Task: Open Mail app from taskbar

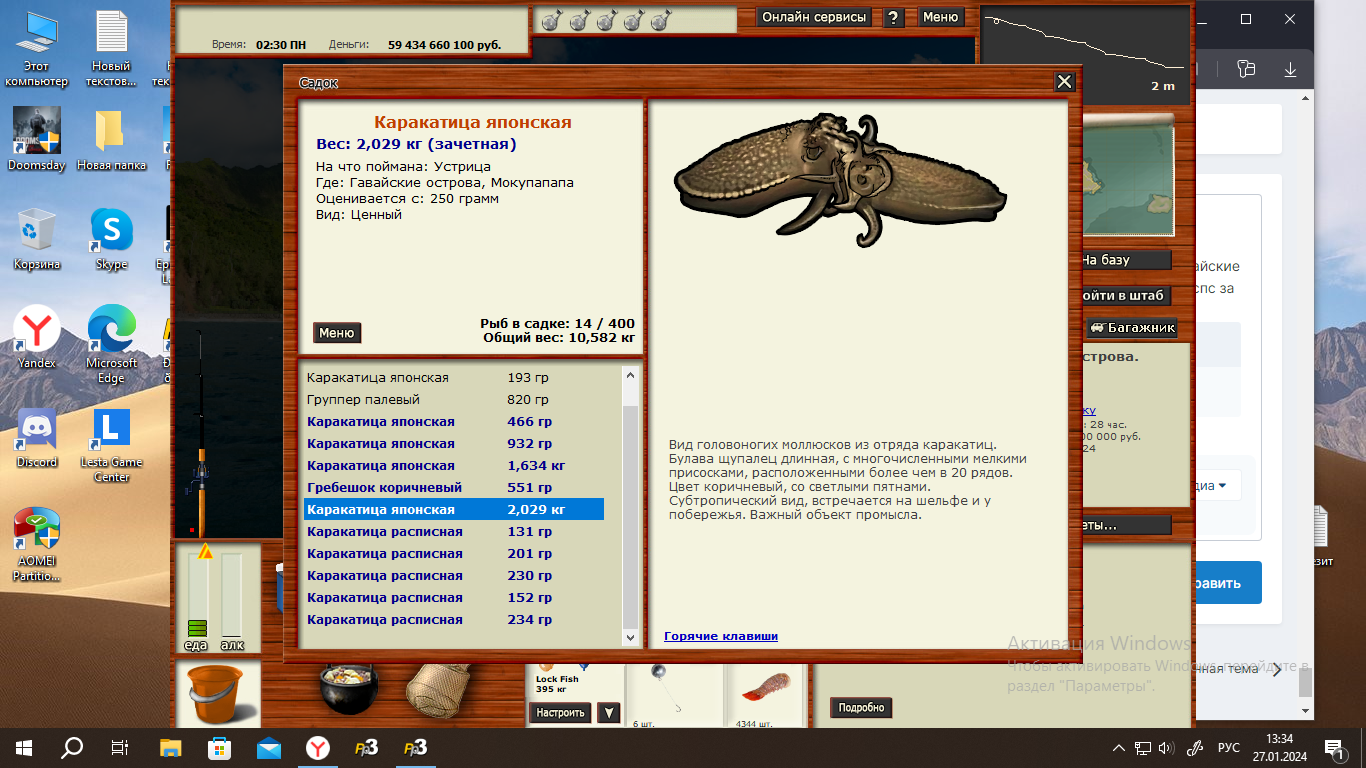Action: (x=268, y=747)
